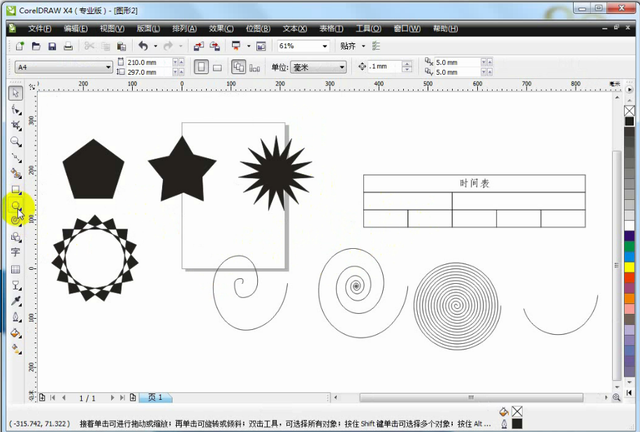Select the Smart fill tool
The width and height of the screenshot is (640, 432).
click(x=16, y=174)
